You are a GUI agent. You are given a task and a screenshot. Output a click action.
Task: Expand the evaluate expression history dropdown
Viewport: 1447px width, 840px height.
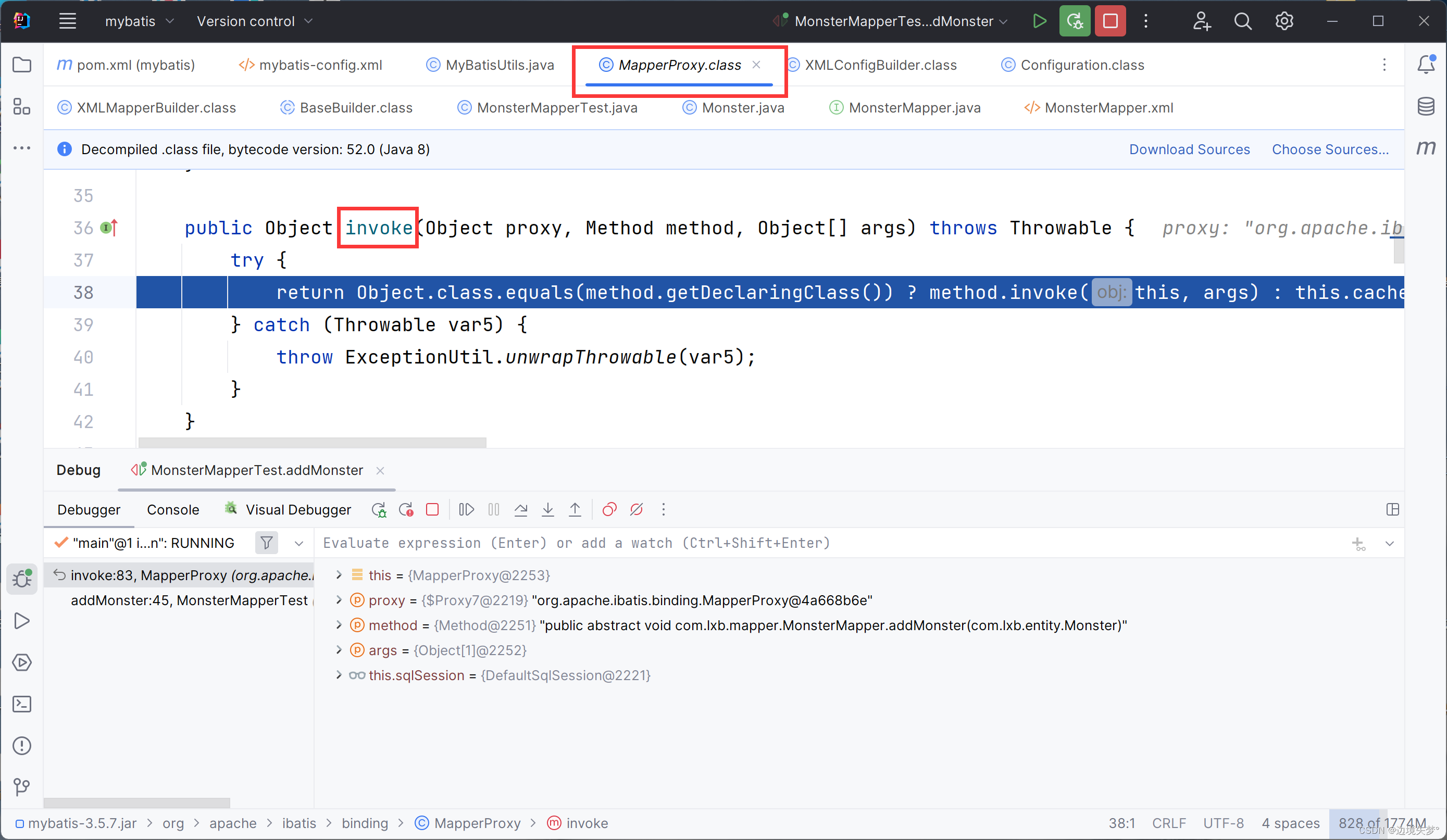click(x=1390, y=543)
